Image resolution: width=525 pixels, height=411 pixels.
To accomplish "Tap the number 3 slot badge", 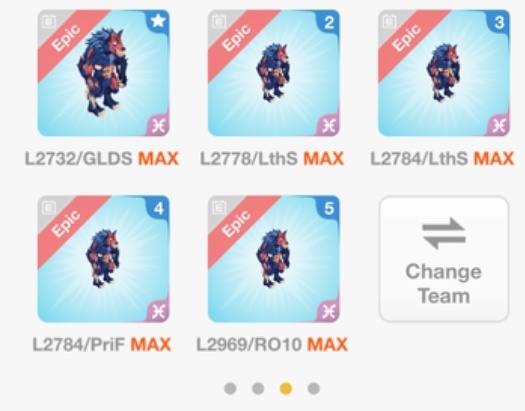I will [499, 21].
